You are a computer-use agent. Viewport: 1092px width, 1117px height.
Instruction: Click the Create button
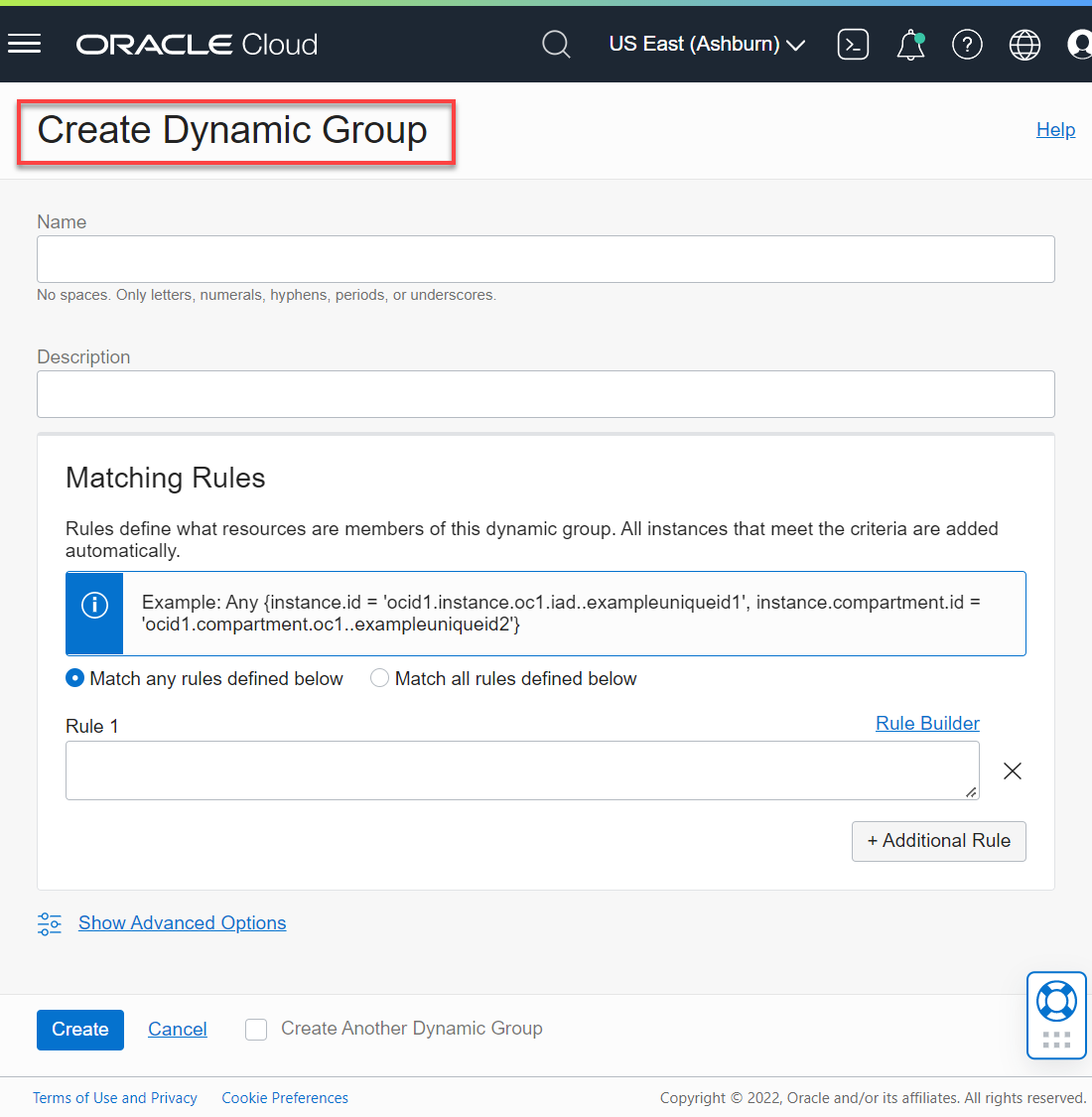[x=80, y=1030]
